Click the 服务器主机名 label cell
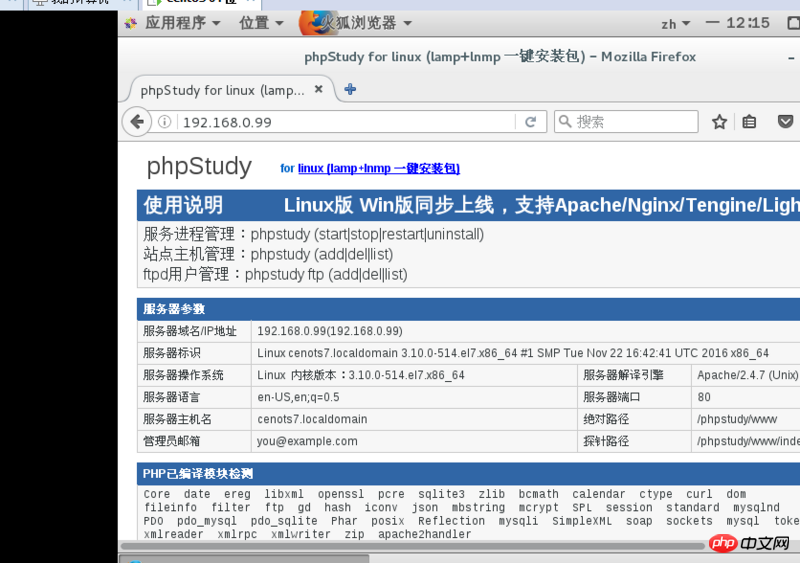 194,419
